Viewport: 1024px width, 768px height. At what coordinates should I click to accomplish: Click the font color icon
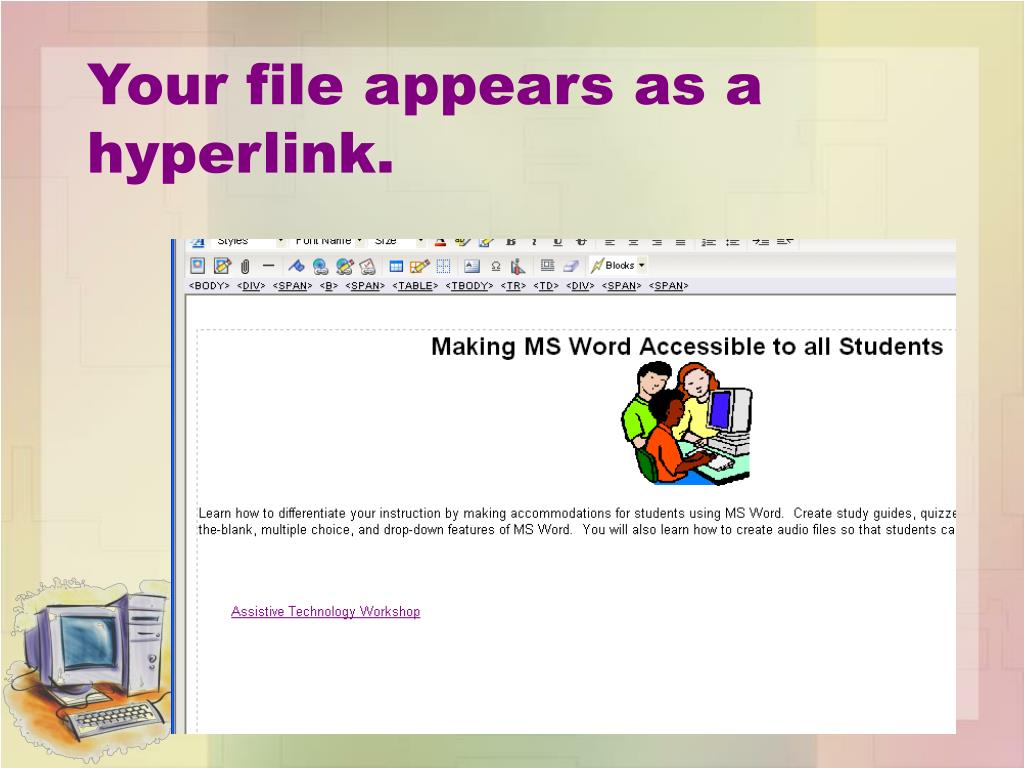click(440, 242)
